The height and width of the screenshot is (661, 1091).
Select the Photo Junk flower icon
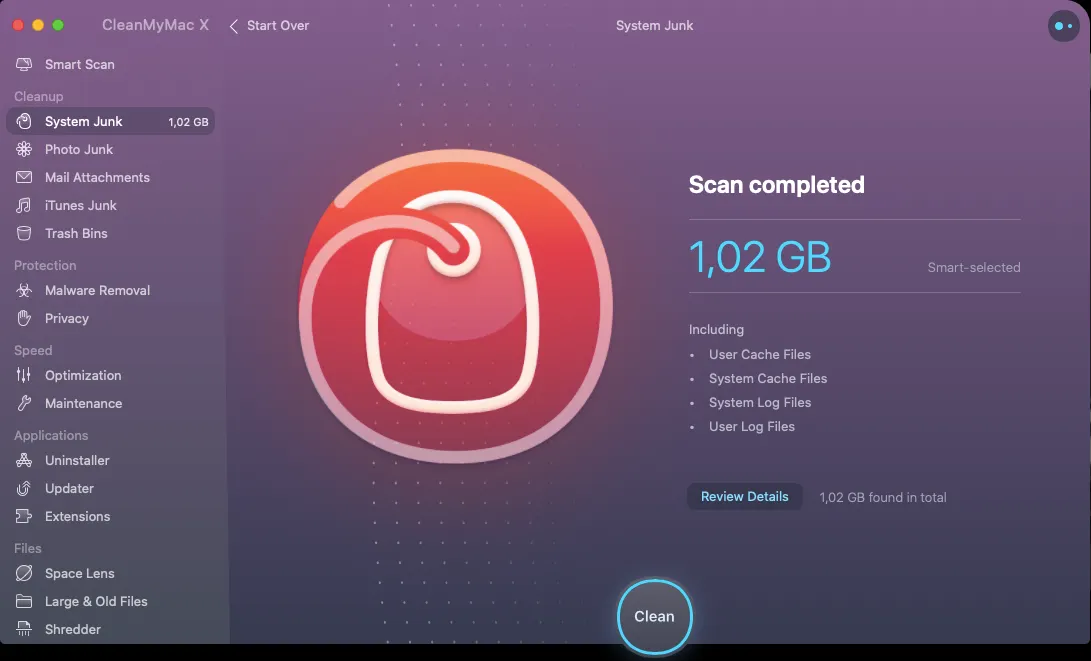click(x=24, y=149)
